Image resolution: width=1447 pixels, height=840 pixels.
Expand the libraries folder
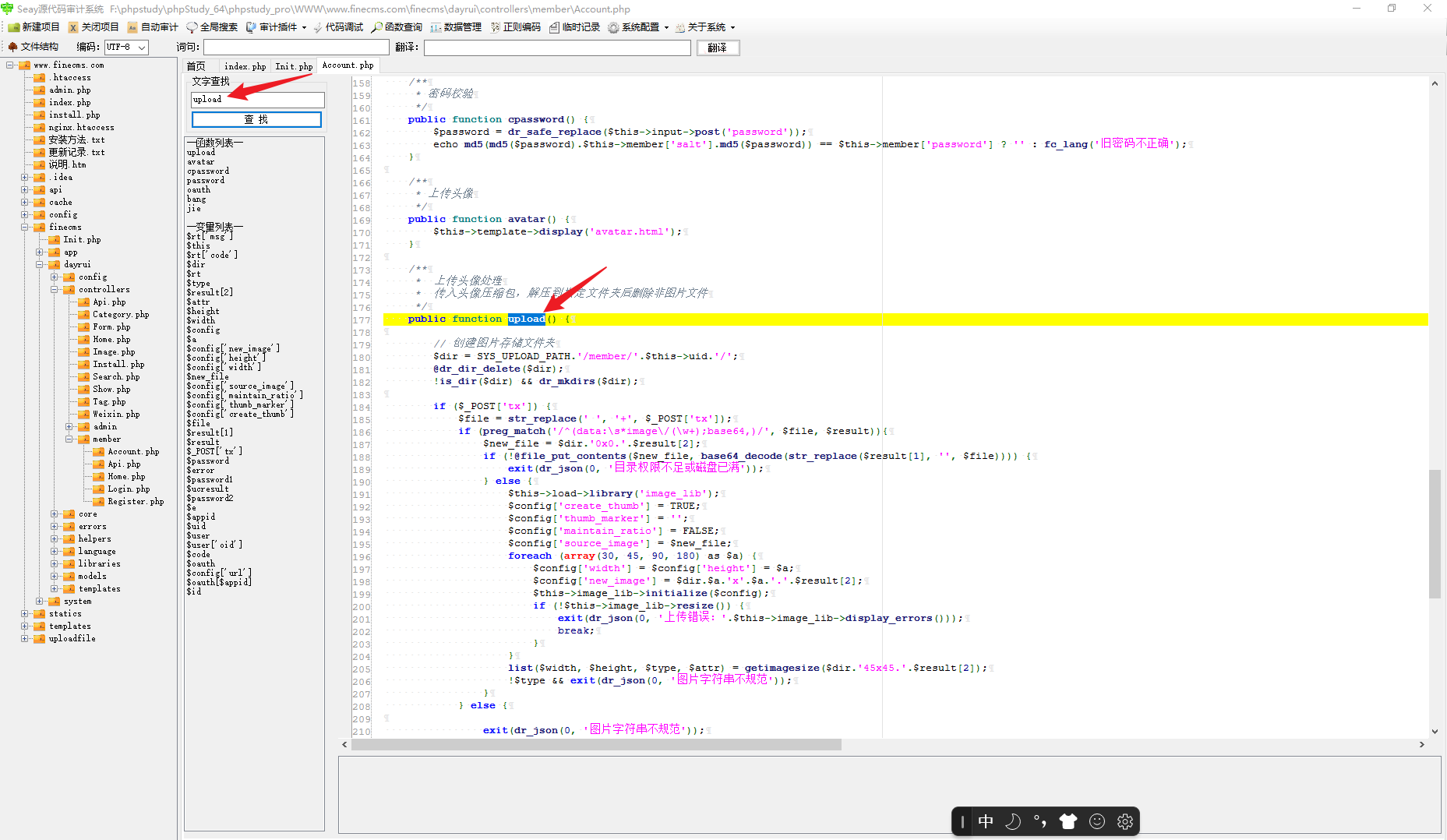pos(55,564)
